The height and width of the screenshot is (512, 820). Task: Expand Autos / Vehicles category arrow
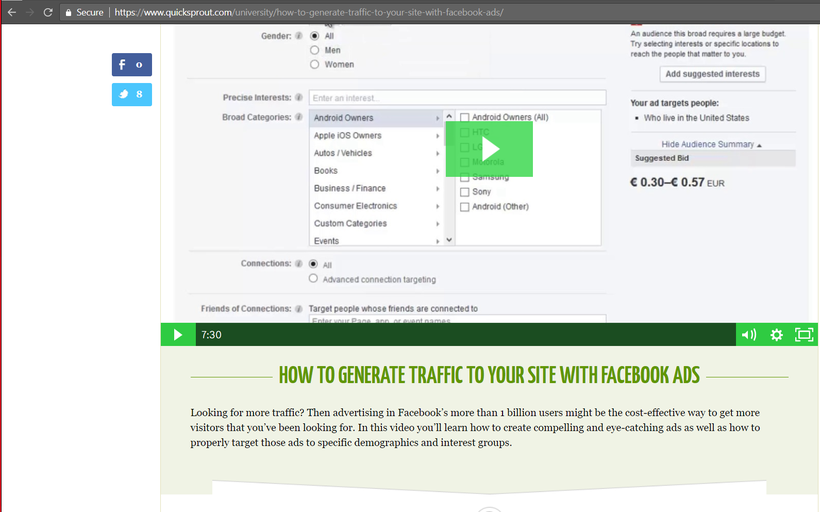click(438, 154)
